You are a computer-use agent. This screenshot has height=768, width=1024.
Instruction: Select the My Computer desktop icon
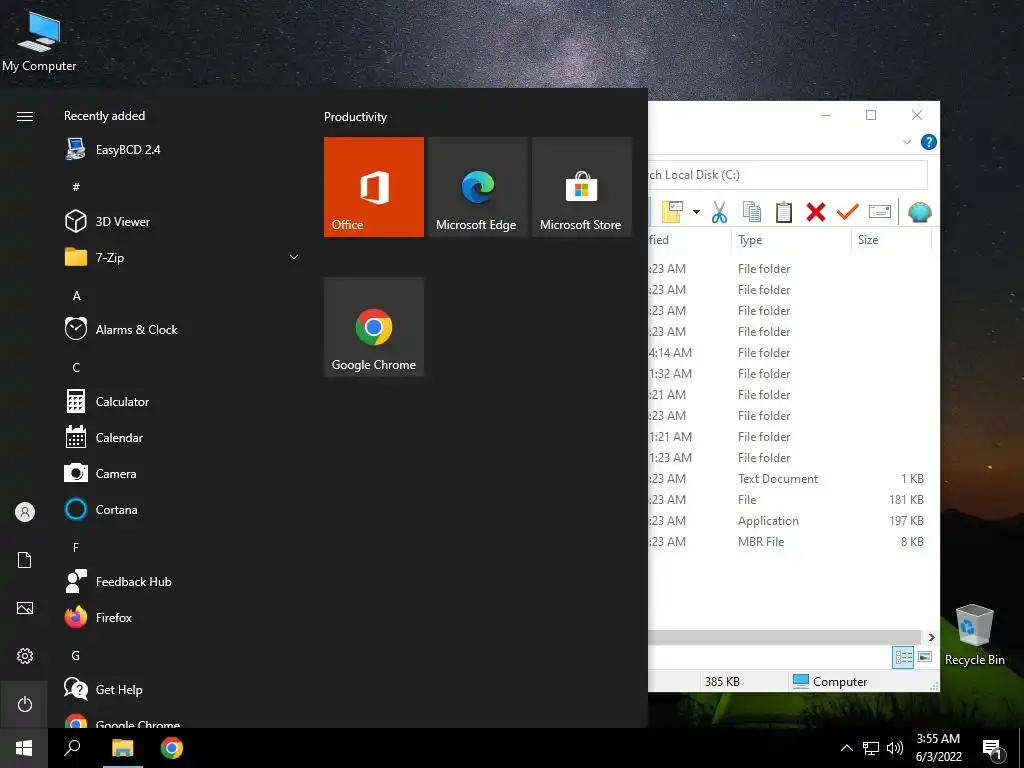39,40
